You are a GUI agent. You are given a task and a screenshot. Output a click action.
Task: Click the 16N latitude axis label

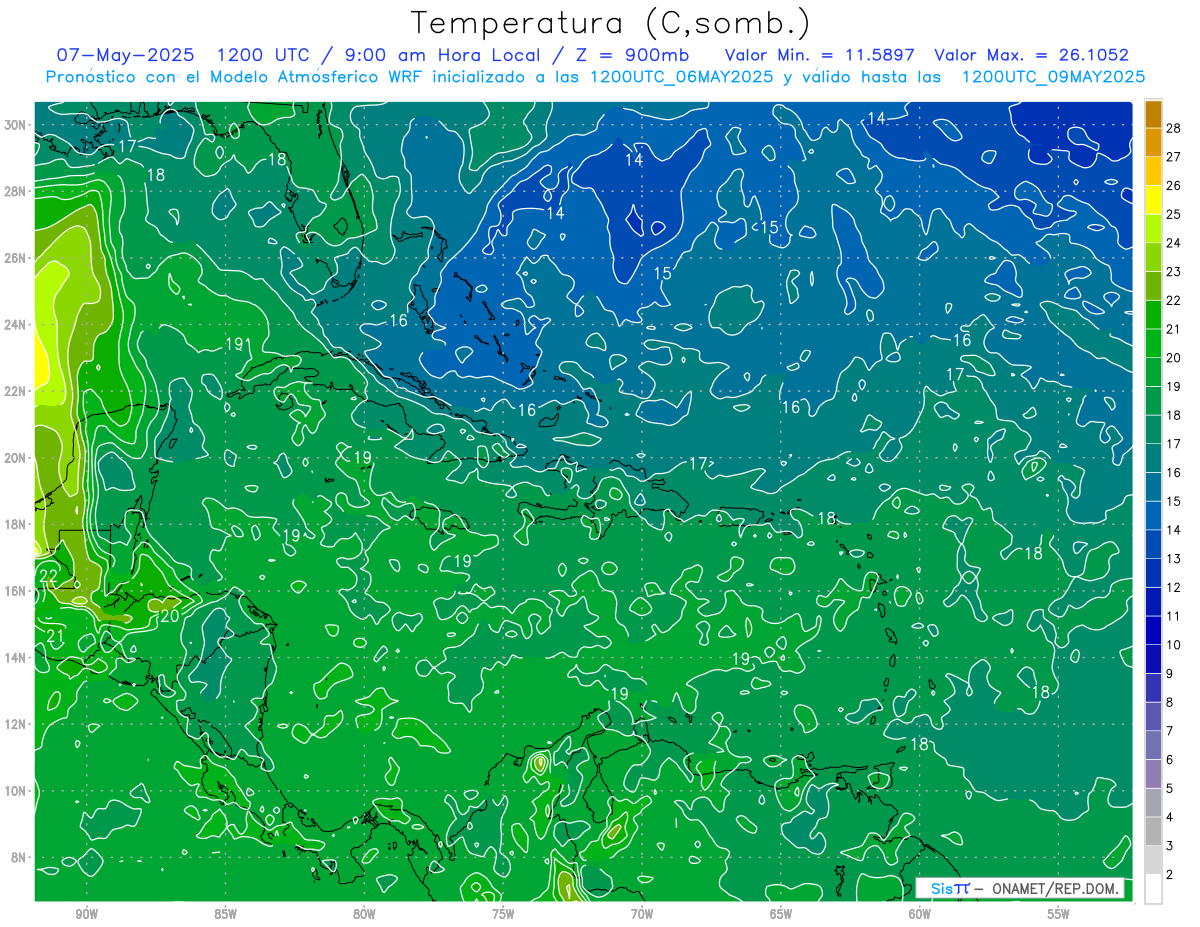17,591
